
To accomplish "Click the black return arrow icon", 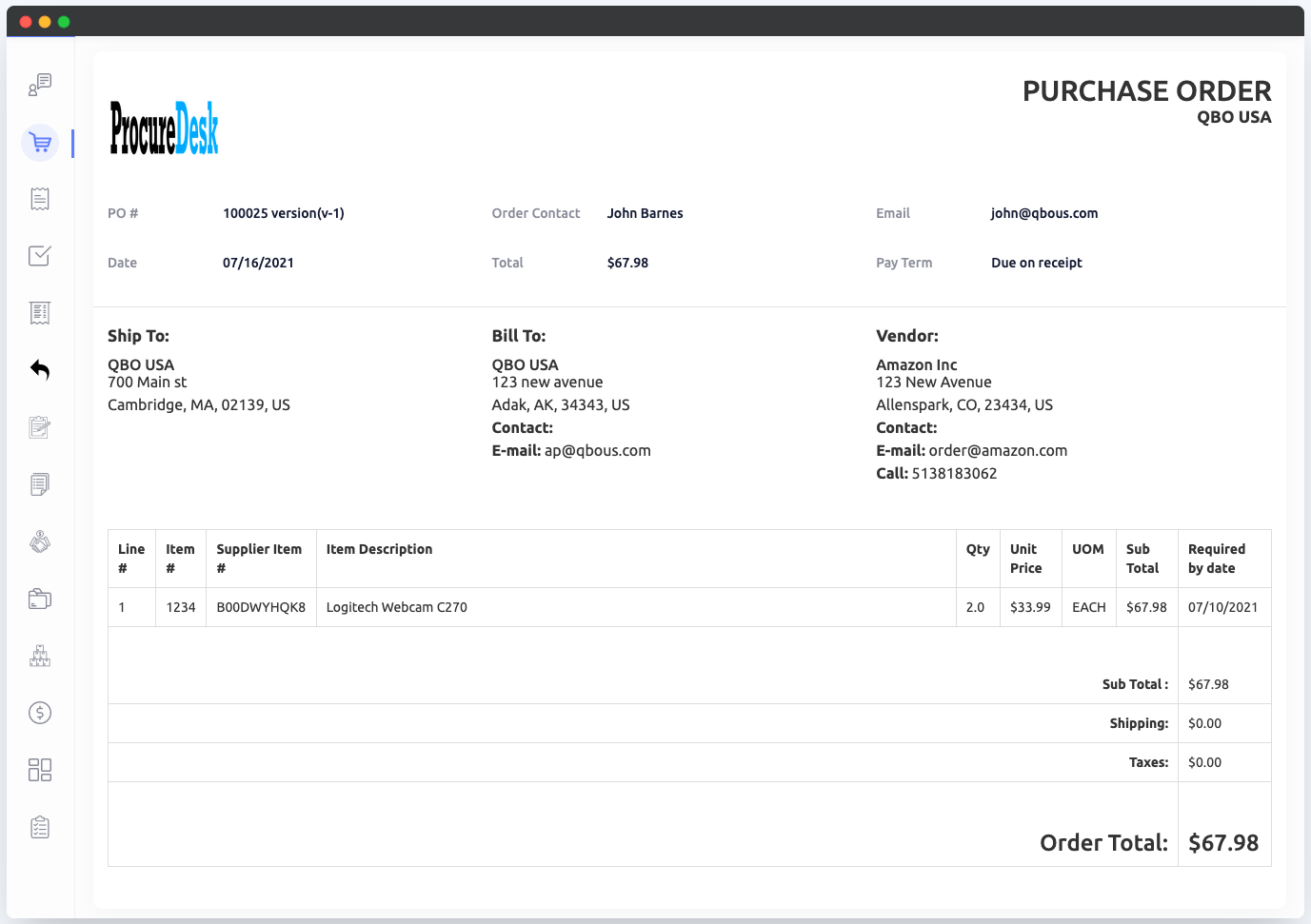I will tap(40, 369).
